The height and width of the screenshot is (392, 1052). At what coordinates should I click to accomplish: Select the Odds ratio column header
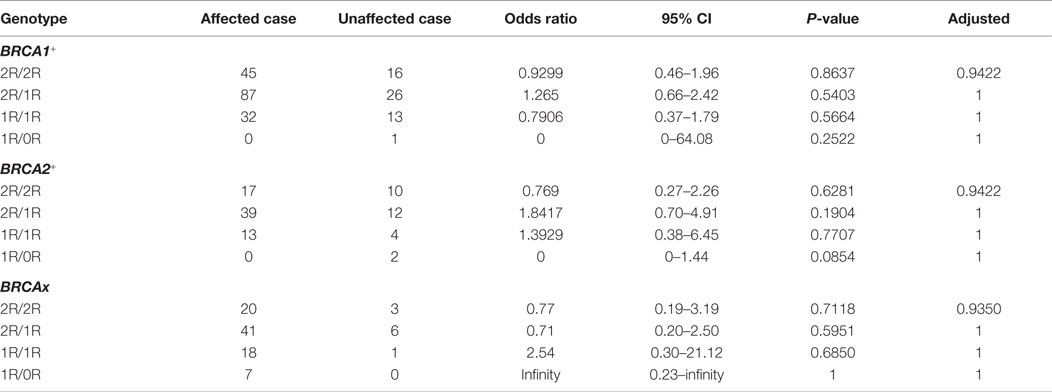pyautogui.click(x=540, y=19)
